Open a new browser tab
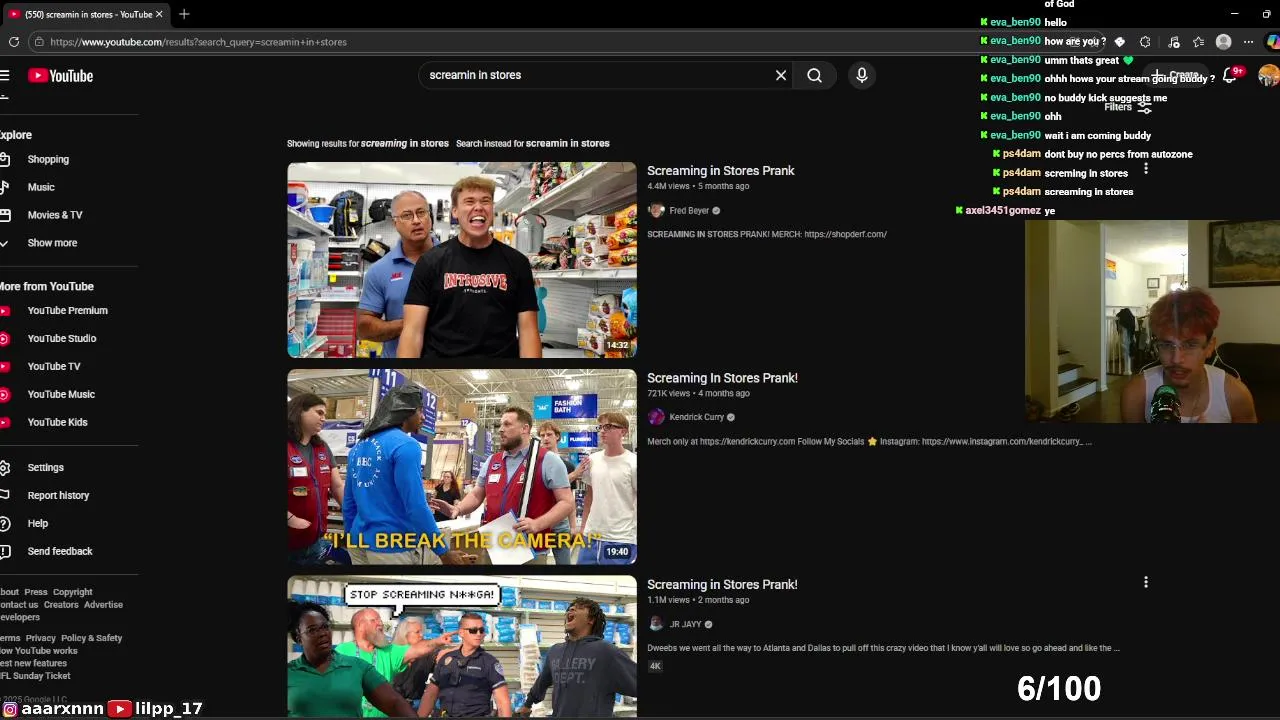This screenshot has height=720, width=1280. 184,14
